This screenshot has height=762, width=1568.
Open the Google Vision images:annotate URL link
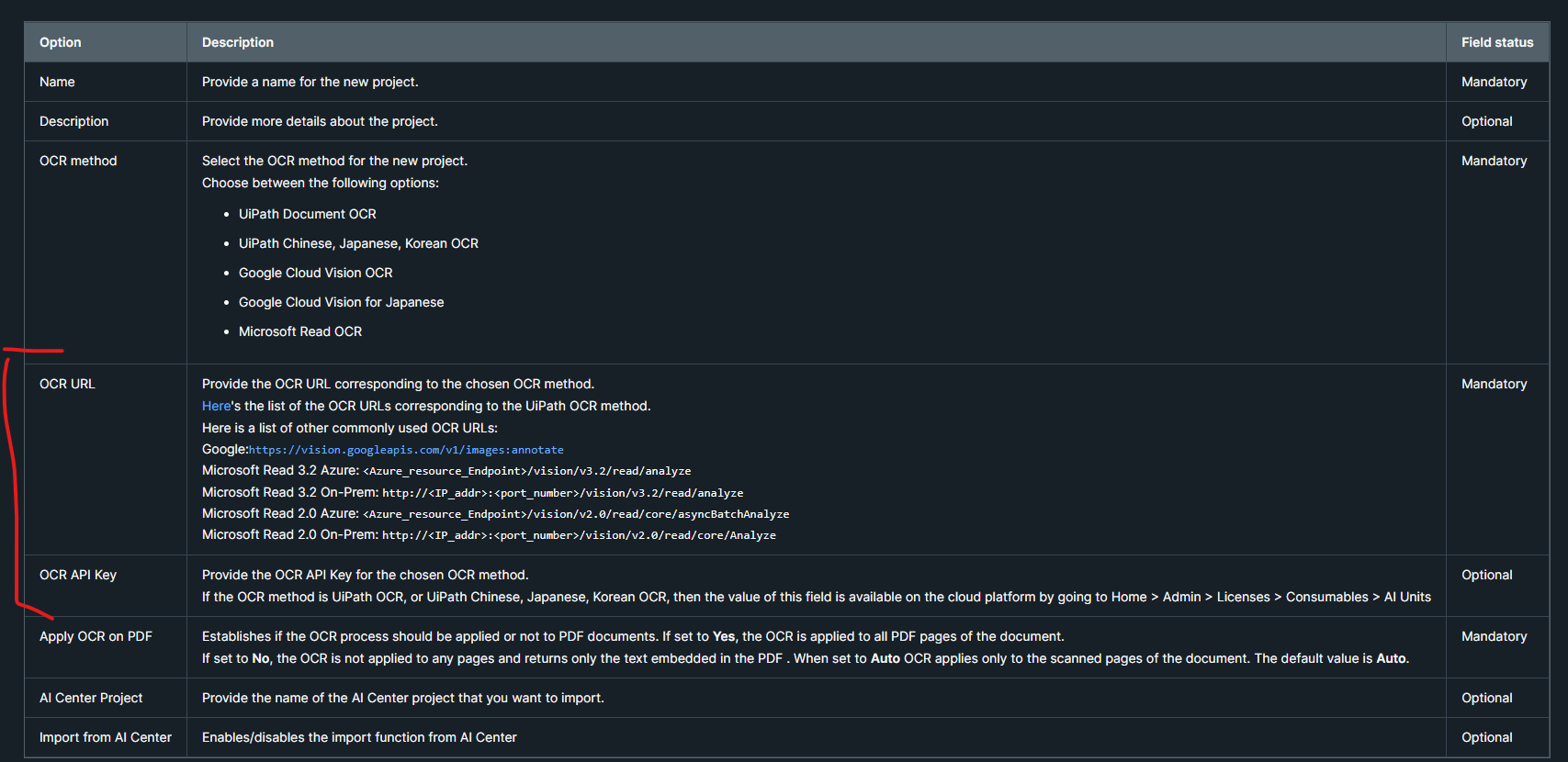click(406, 450)
